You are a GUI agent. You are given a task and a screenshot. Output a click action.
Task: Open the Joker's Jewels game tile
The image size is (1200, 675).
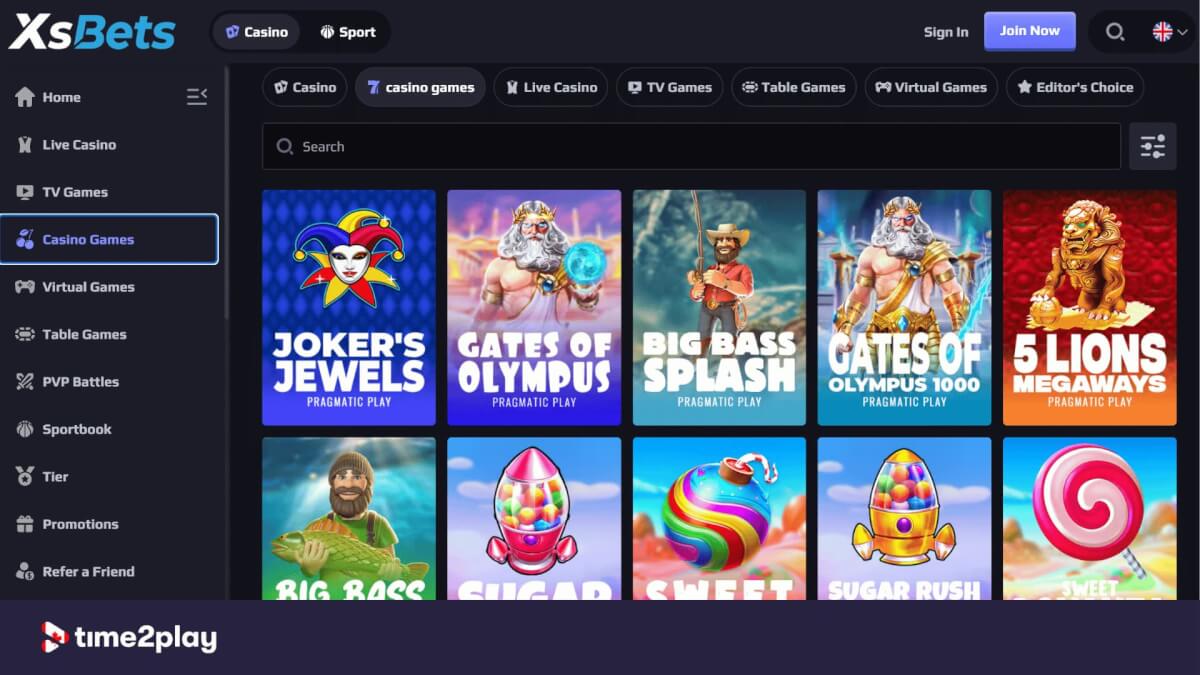tap(349, 308)
